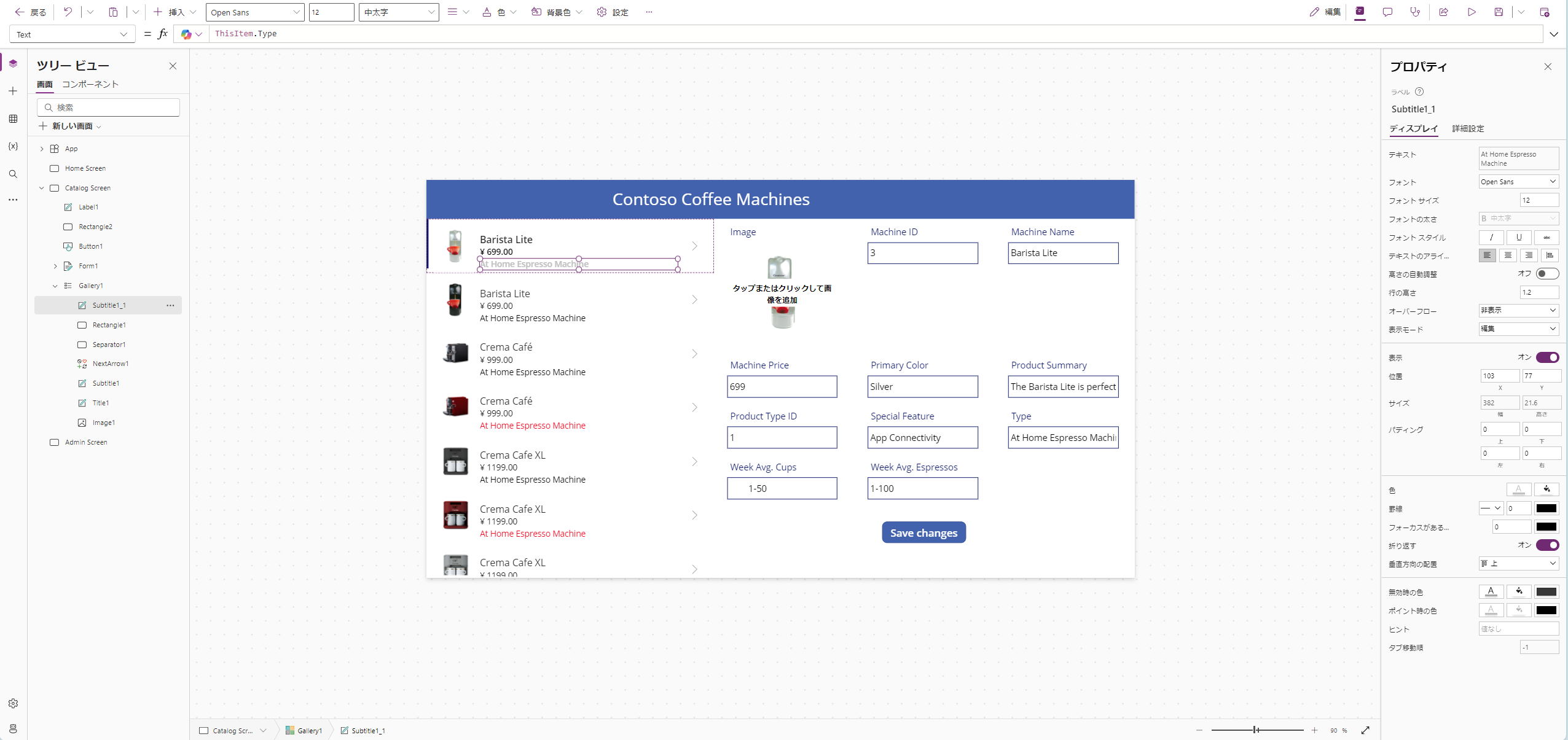
Task: Click the fit-to-window arrows icon
Action: pyautogui.click(x=1365, y=730)
